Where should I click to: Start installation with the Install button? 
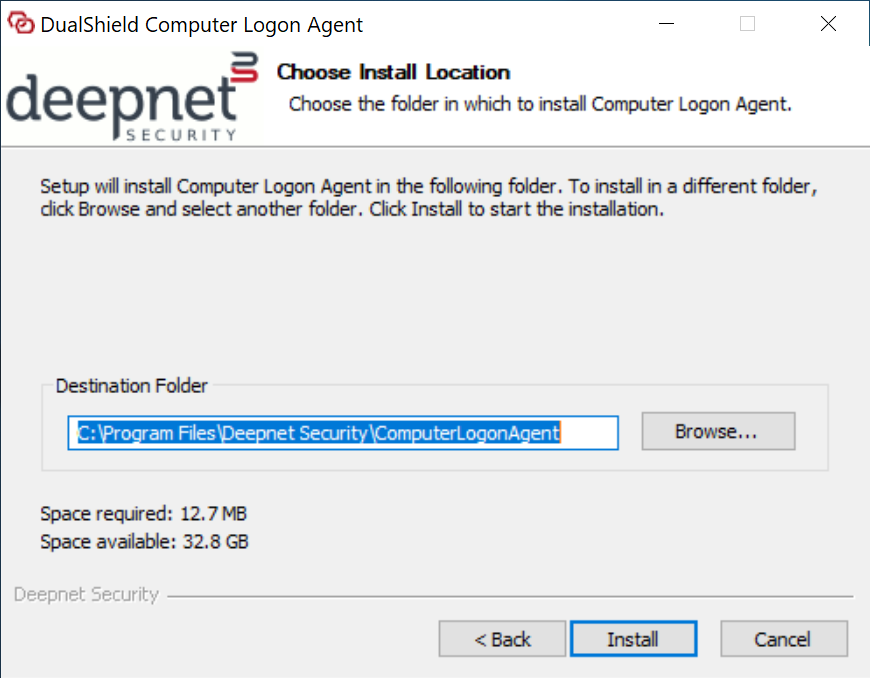pos(632,639)
